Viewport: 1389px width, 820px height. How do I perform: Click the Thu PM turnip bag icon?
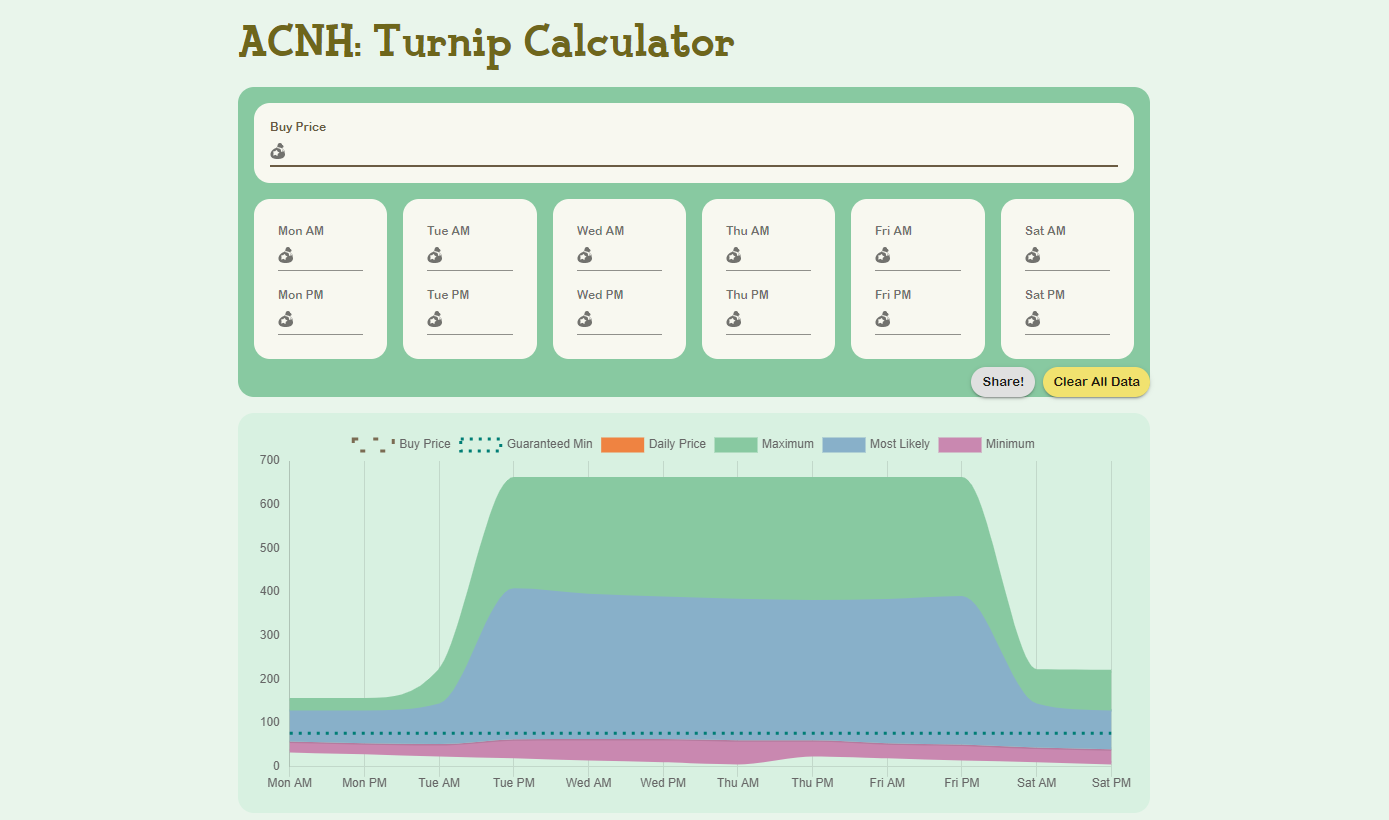734,320
